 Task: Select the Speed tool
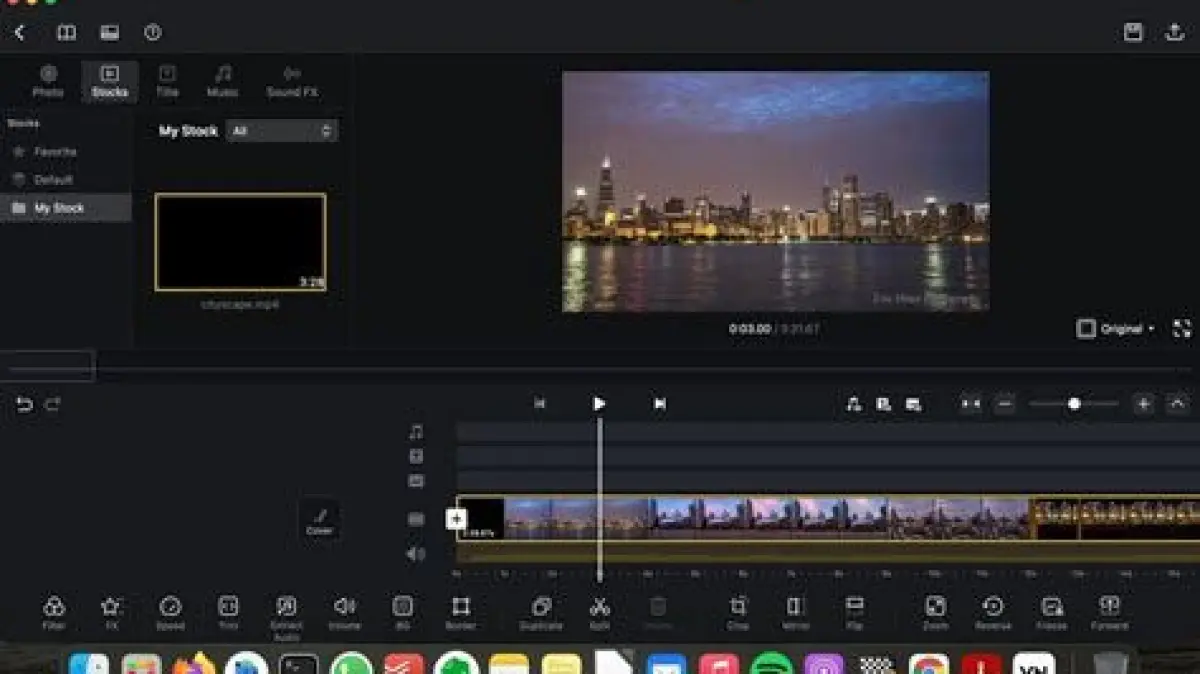170,608
